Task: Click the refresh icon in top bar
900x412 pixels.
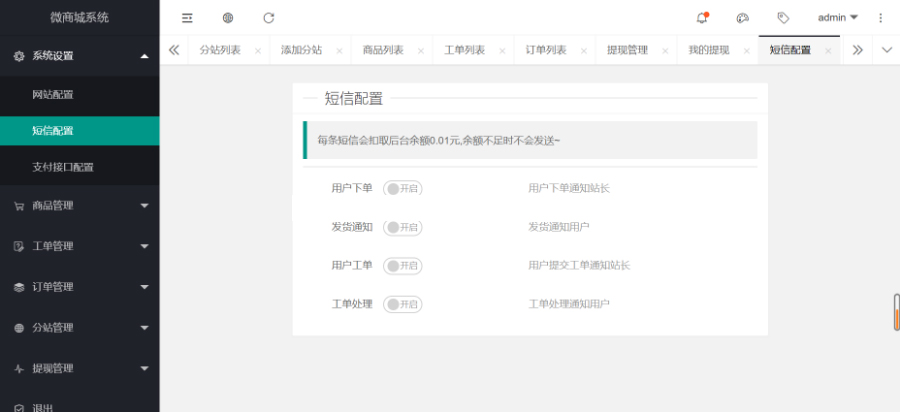Action: coord(268,18)
